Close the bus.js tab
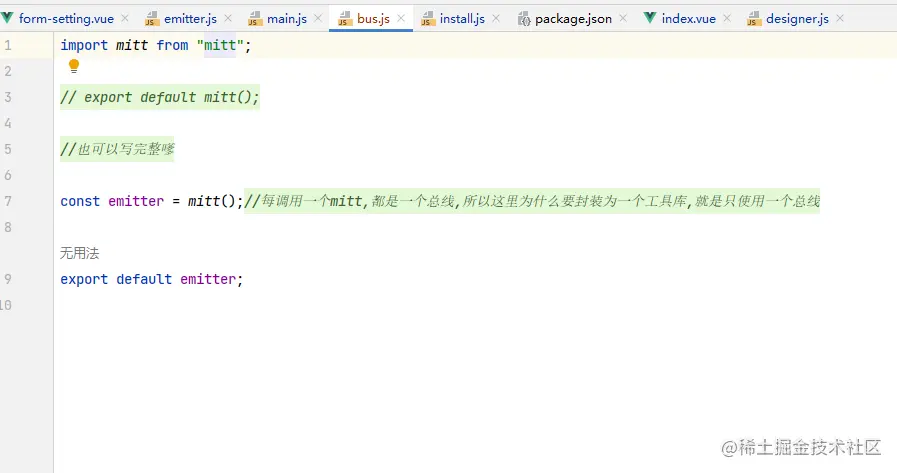 401,18
